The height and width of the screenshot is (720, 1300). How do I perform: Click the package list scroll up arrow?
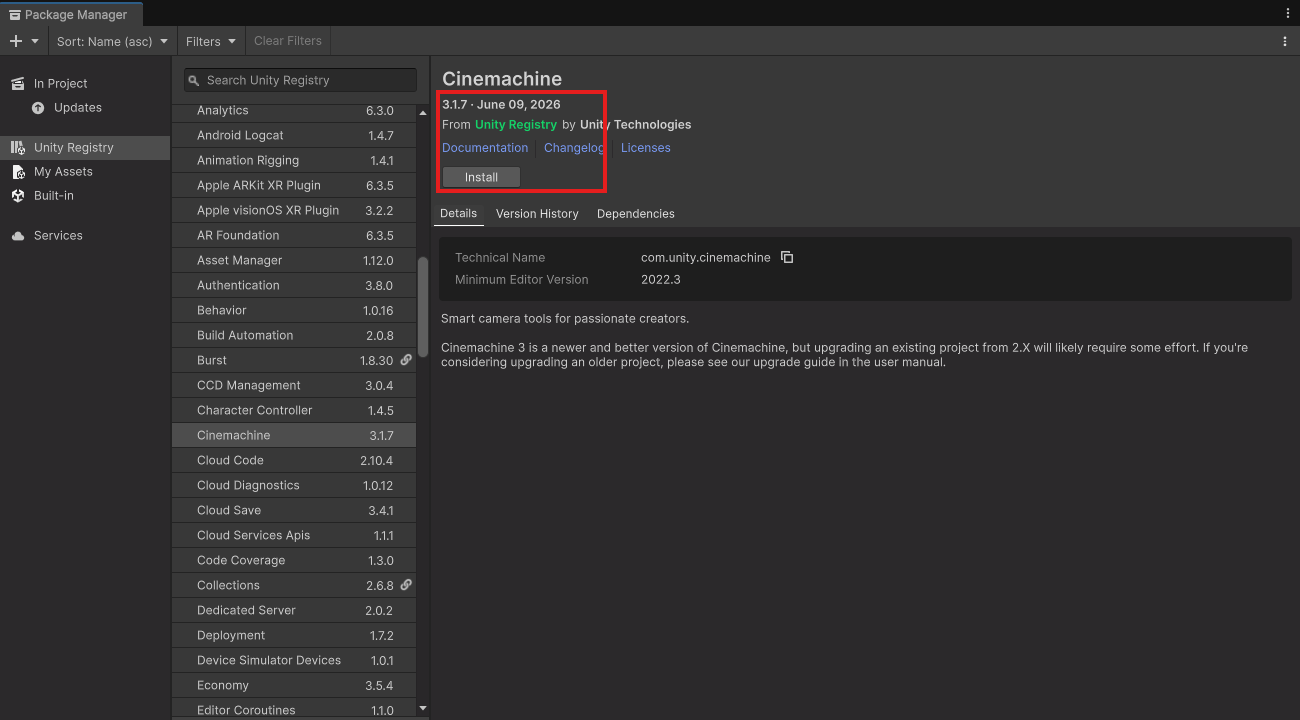(423, 112)
